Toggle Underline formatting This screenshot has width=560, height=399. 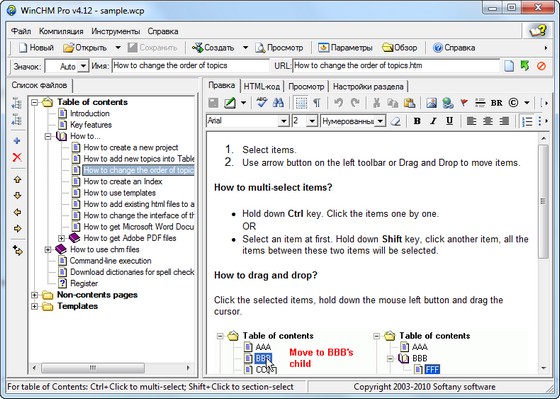pos(450,121)
